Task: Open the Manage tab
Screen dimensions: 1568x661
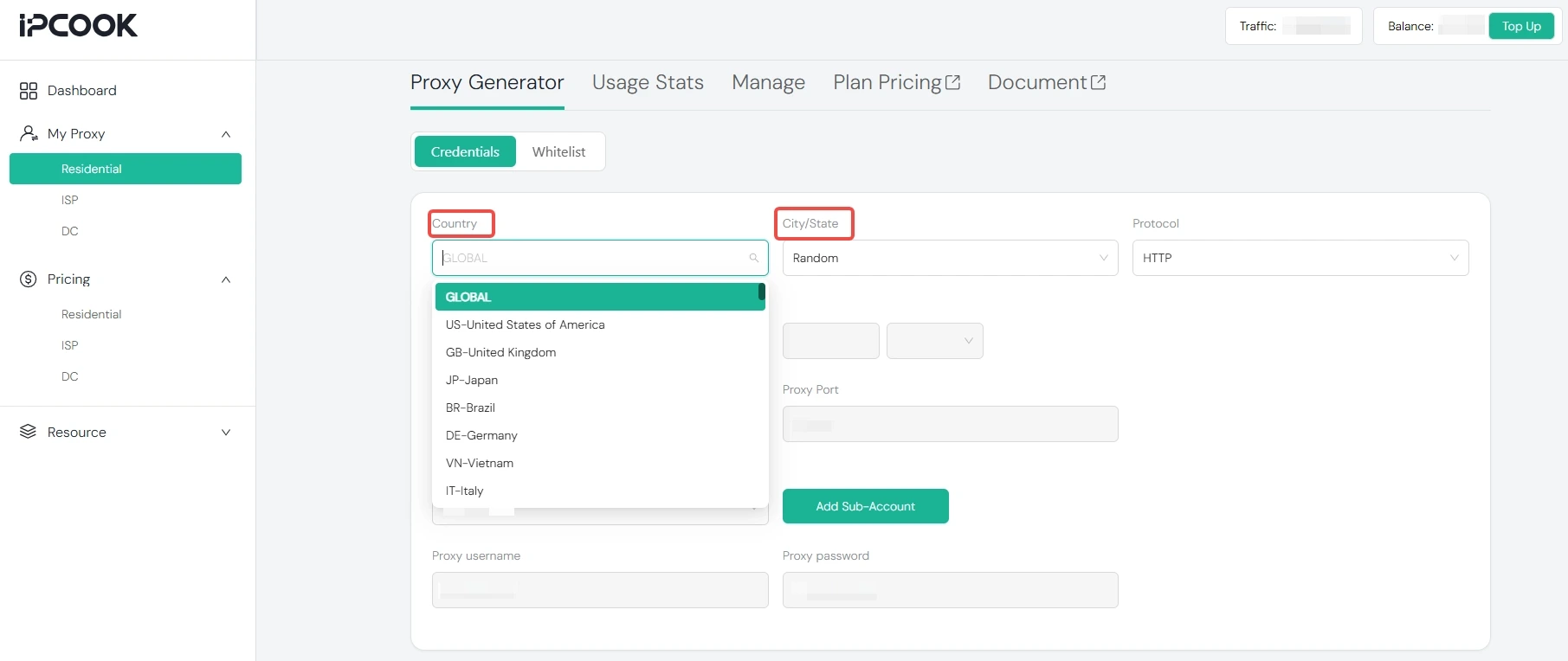Action: (769, 82)
